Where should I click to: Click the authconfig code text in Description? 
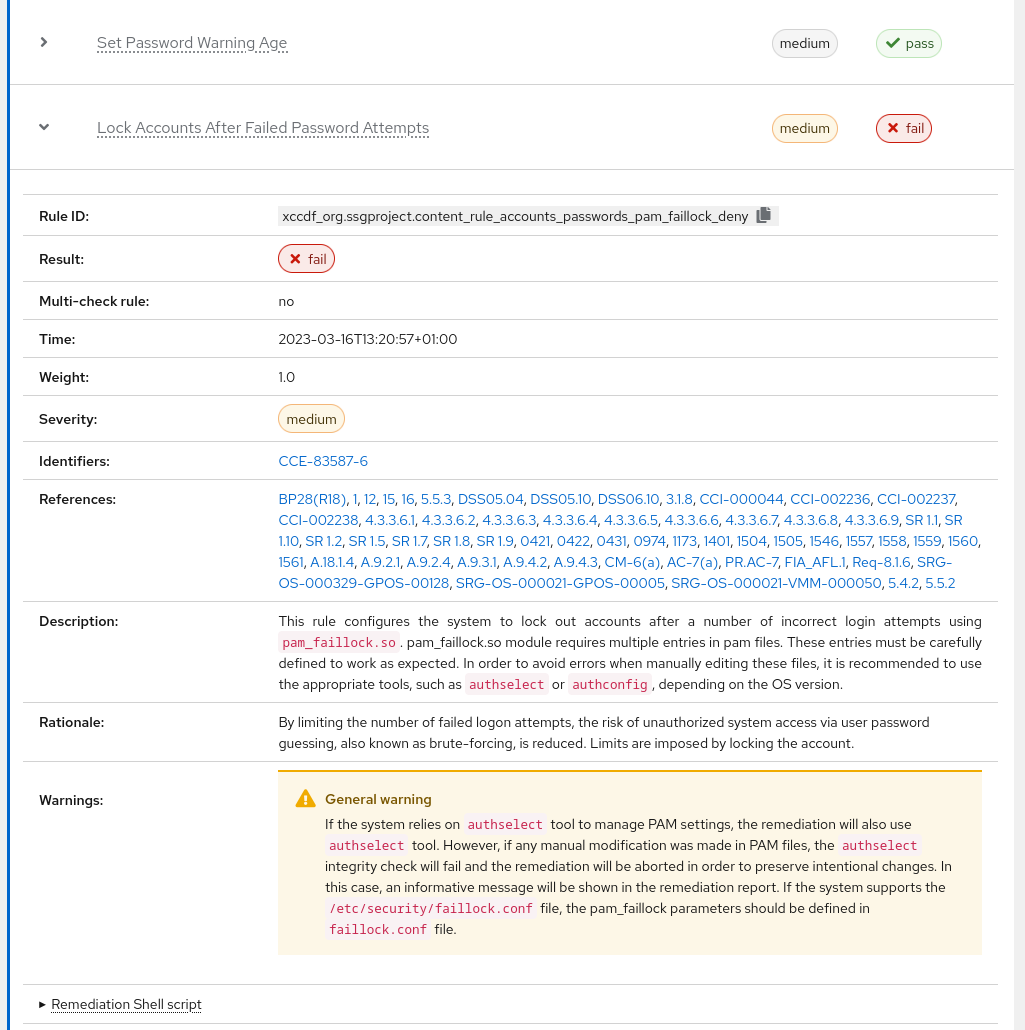point(610,684)
